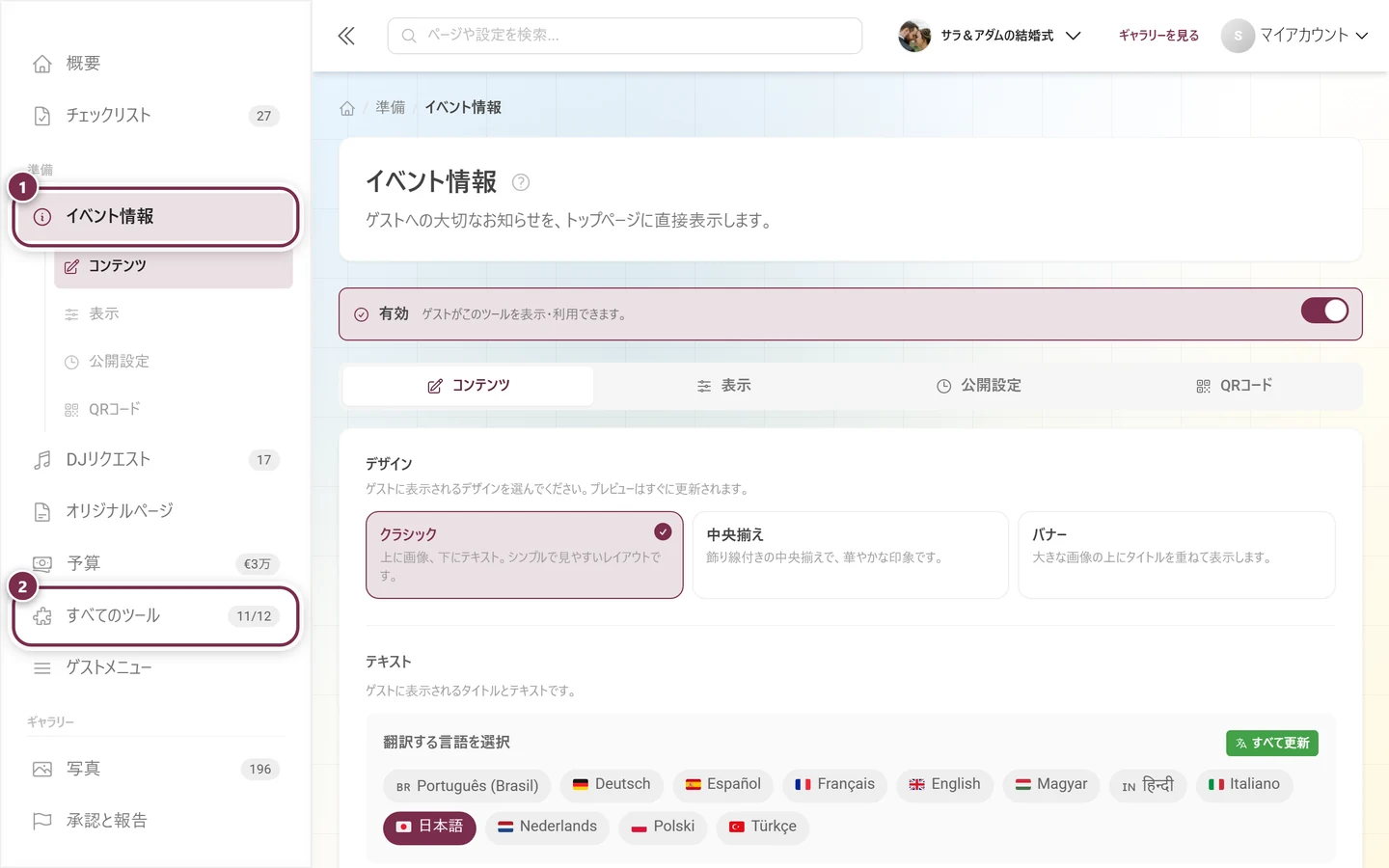Select the クラシック design option
The width and height of the screenshot is (1389, 868).
(x=525, y=555)
